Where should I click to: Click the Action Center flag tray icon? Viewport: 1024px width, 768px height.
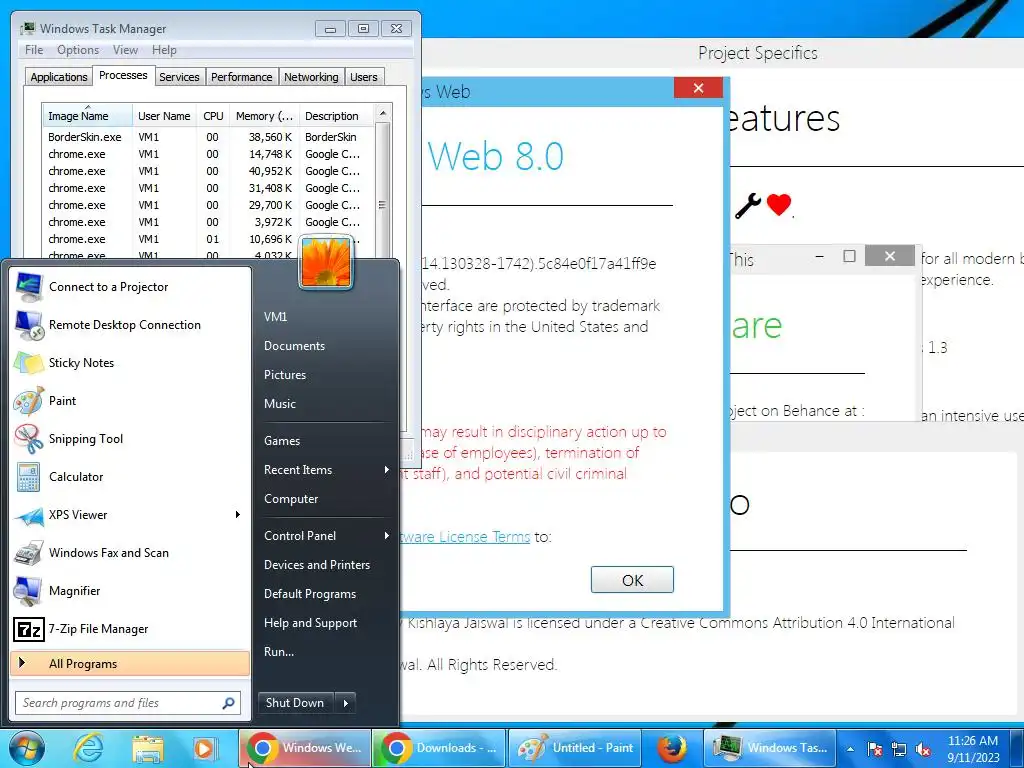875,749
